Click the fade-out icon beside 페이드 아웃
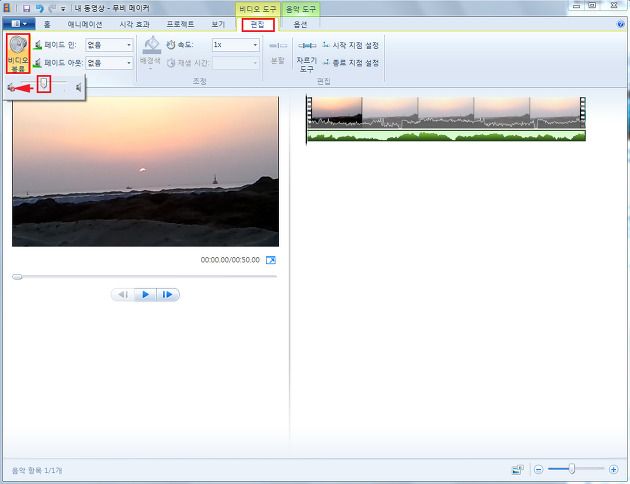This screenshot has width=630, height=484. 38,63
